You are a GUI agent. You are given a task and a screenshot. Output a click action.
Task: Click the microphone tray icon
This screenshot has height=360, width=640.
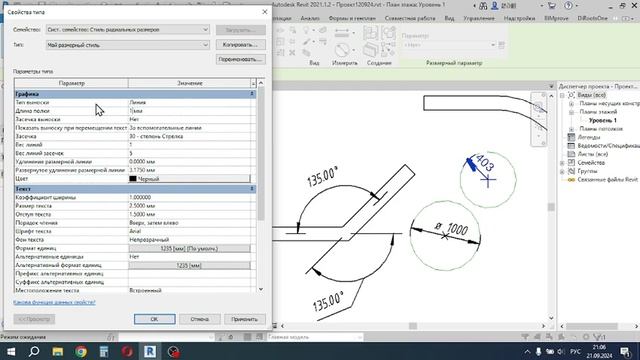pos(538,351)
